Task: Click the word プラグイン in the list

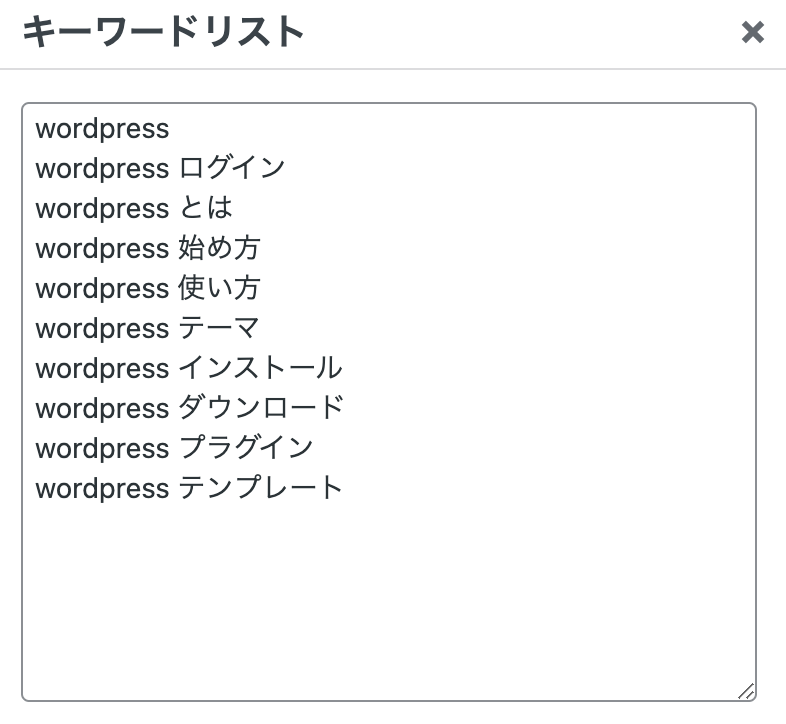Action: click(246, 448)
